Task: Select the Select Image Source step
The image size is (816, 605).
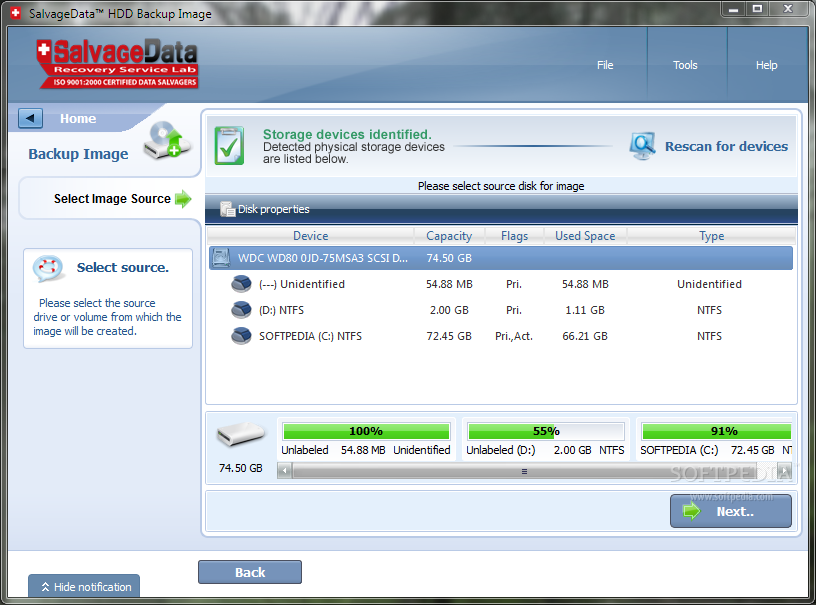Action: pyautogui.click(x=112, y=199)
